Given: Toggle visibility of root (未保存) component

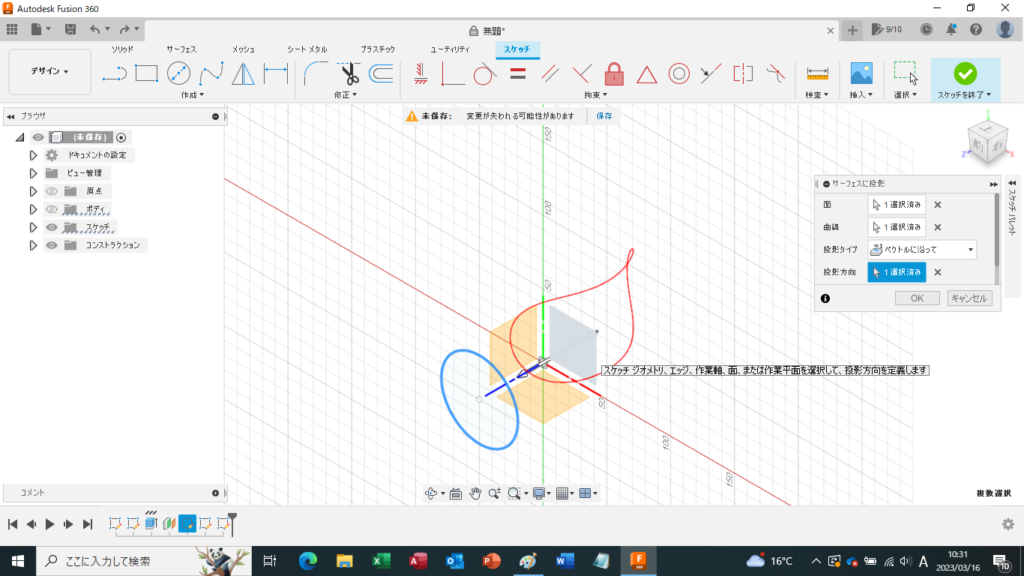Looking at the screenshot, I should coord(38,137).
